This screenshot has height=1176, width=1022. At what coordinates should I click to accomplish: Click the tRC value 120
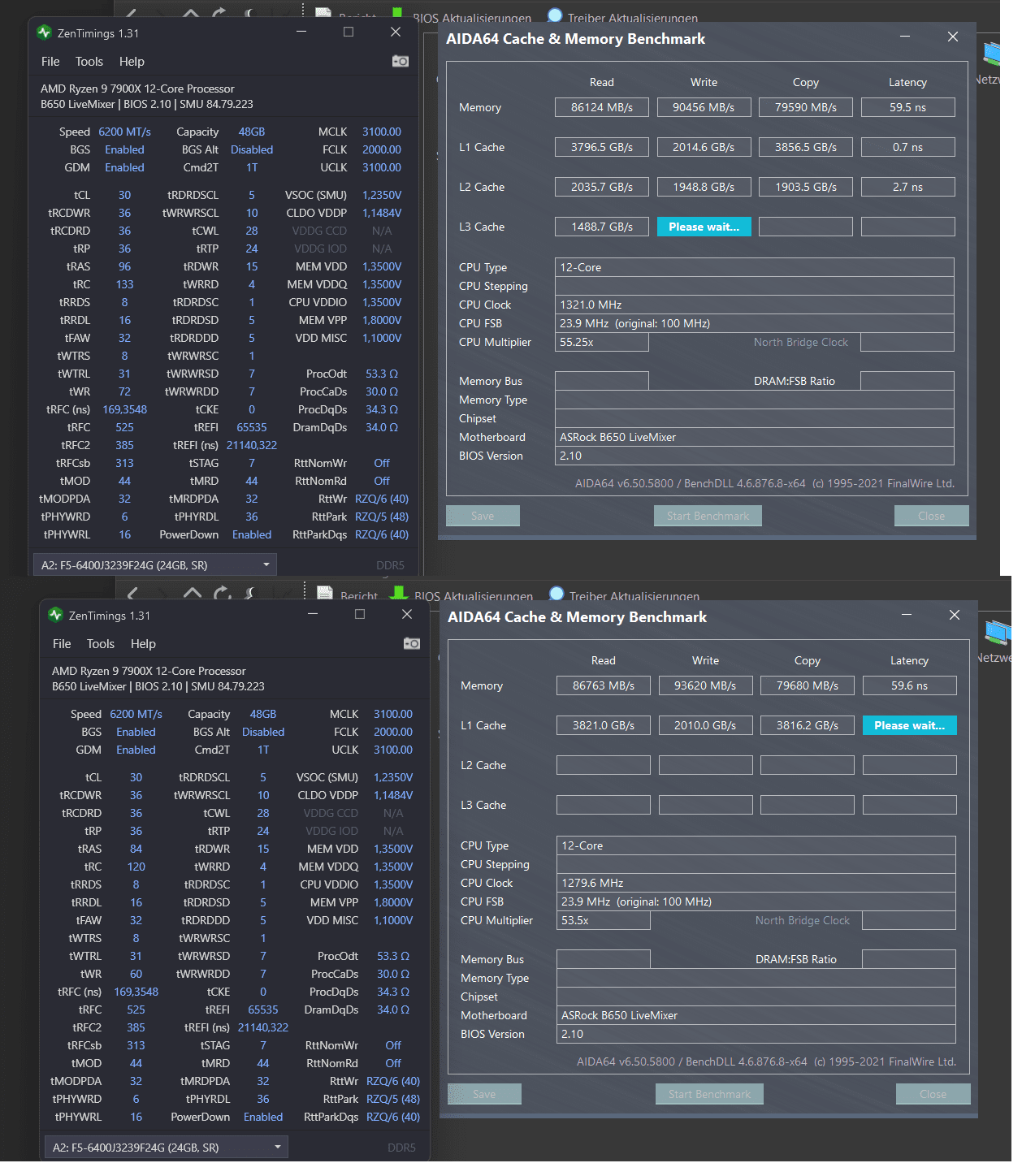point(136,867)
